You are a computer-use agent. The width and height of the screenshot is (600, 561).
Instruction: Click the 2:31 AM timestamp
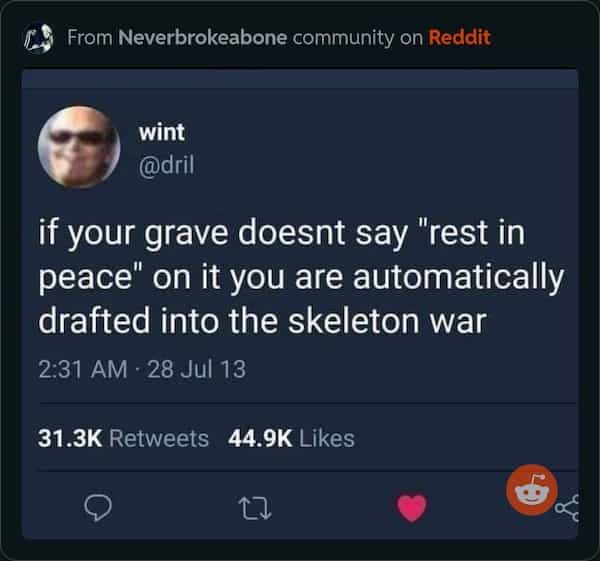83,369
